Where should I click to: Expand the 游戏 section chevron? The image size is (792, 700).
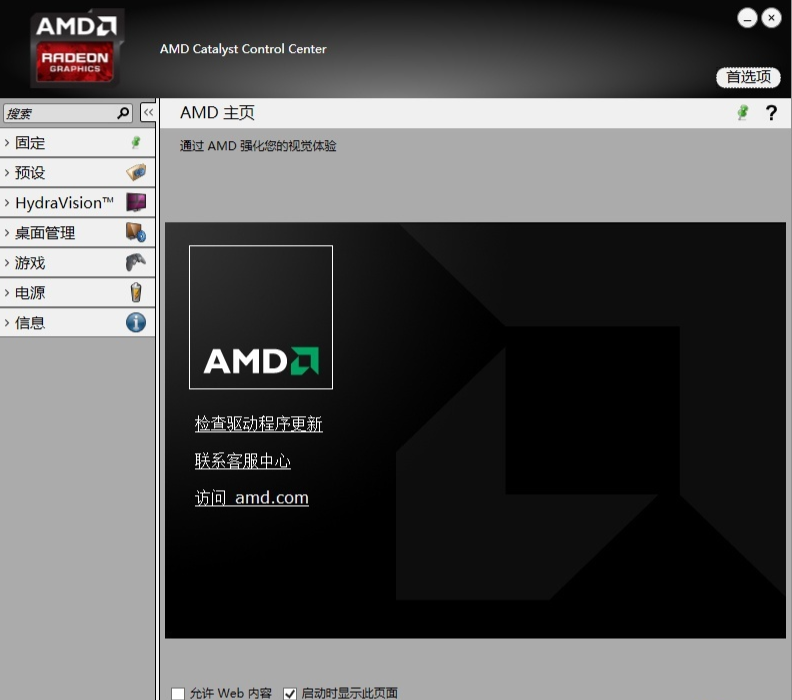click(x=7, y=263)
